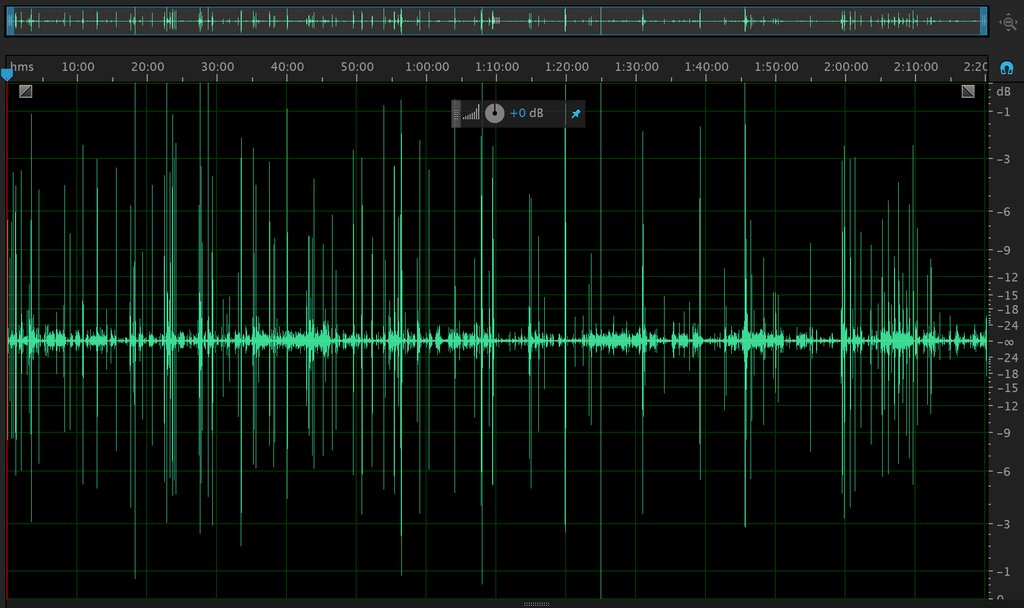The width and height of the screenshot is (1024, 608).
Task: Click the 1:50:00 mark on the time ruler
Action: pos(776,67)
